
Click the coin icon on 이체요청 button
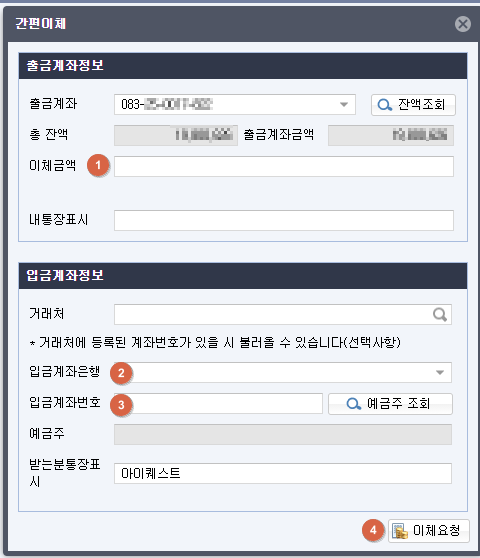point(400,531)
